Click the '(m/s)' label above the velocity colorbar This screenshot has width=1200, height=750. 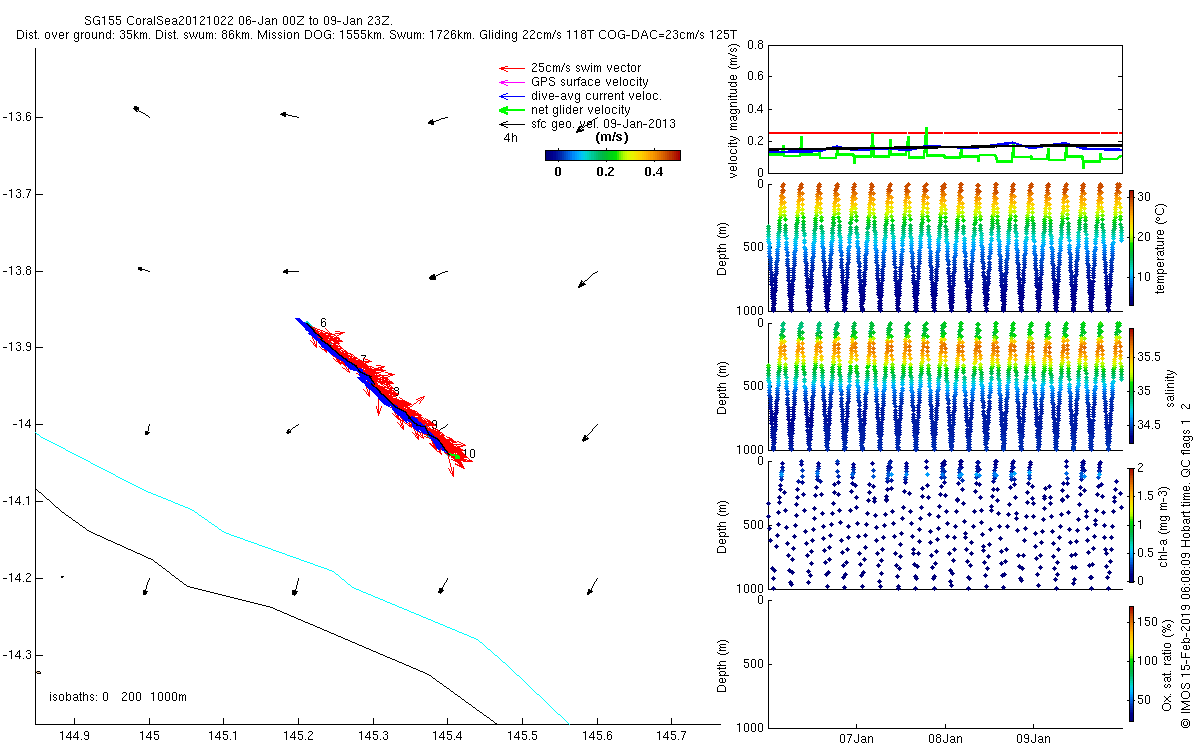(612, 137)
